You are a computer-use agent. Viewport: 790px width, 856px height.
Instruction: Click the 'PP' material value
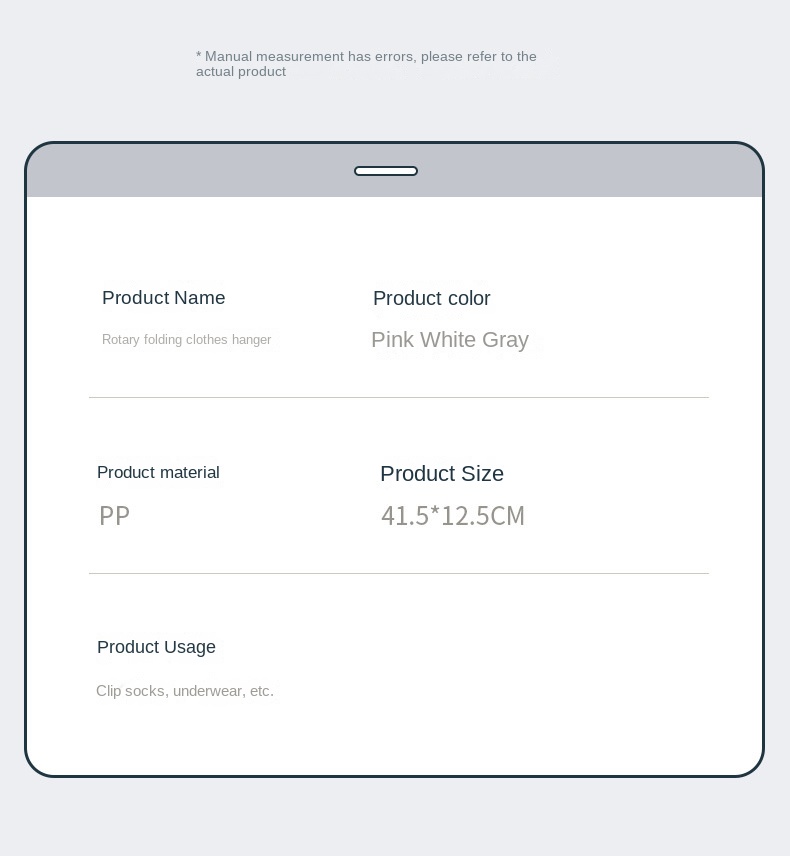pyautogui.click(x=114, y=516)
